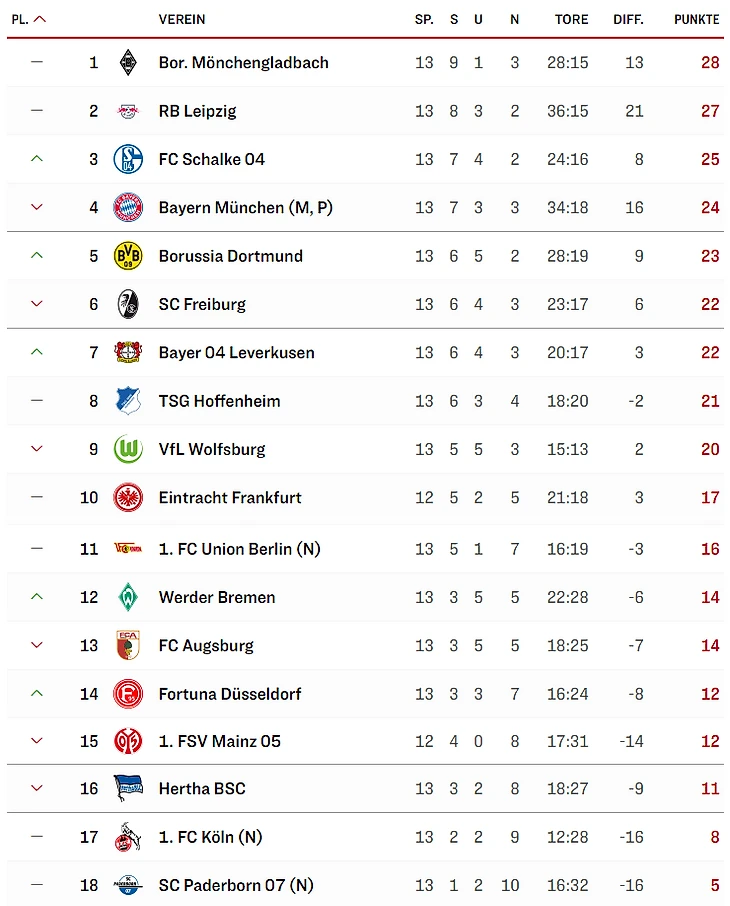This screenshot has height=906, width=730.
Task: Click the Eintracht Frankfurt eagle crest
Action: pos(127,497)
